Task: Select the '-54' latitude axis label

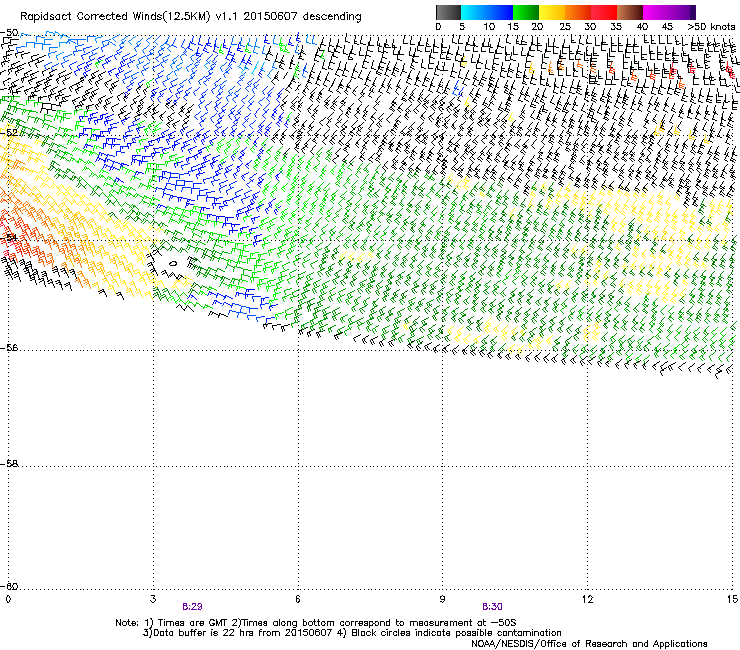Action: [9, 237]
